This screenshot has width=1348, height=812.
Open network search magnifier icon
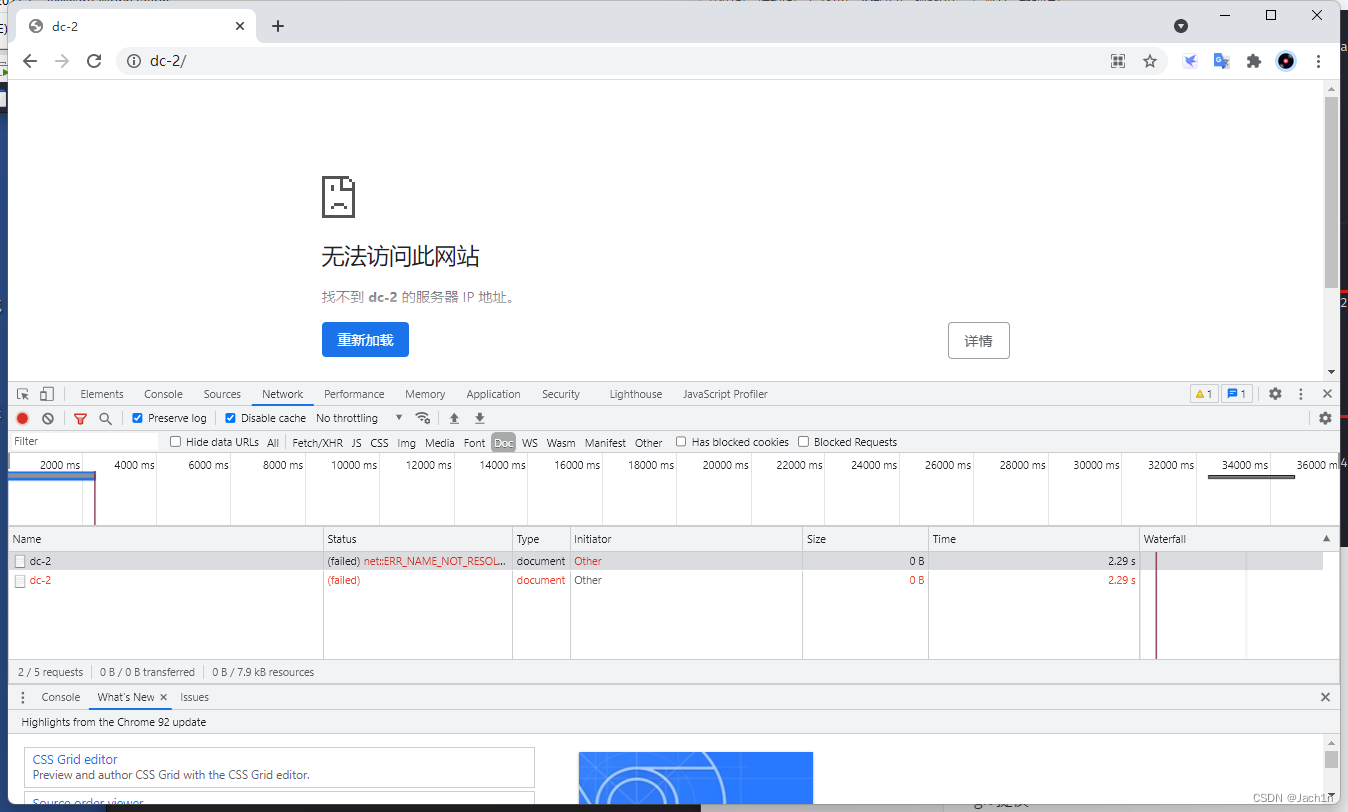pos(105,418)
